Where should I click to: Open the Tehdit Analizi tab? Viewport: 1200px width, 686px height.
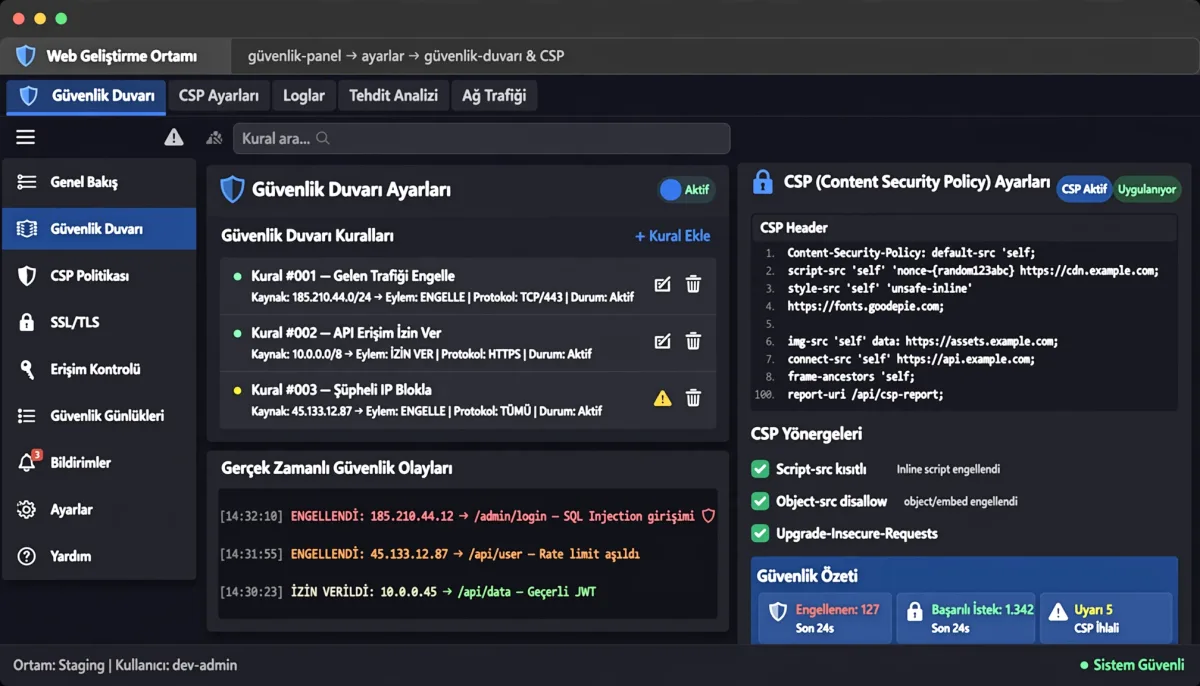coord(393,96)
